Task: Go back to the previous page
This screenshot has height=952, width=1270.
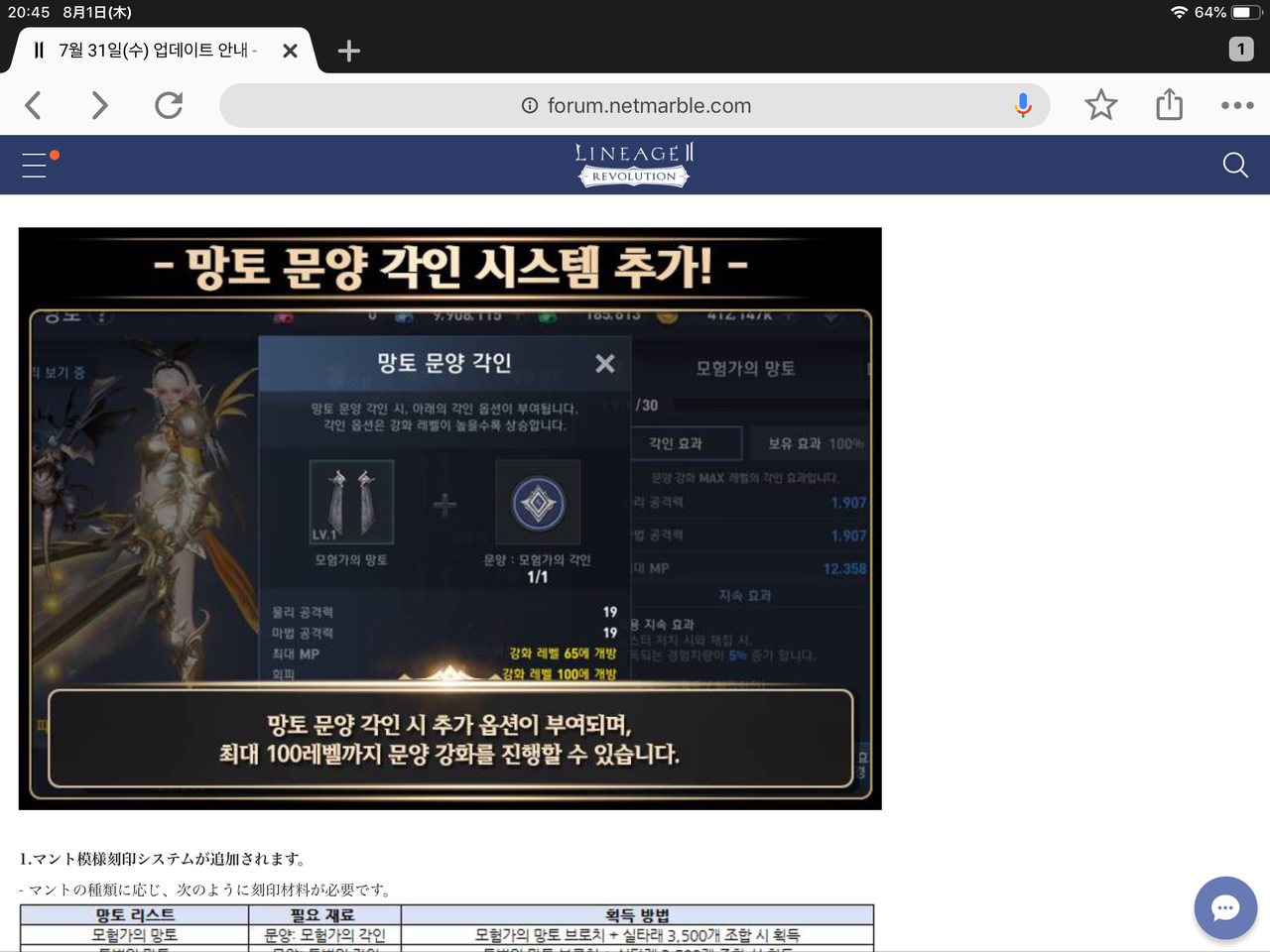Action: click(x=33, y=105)
